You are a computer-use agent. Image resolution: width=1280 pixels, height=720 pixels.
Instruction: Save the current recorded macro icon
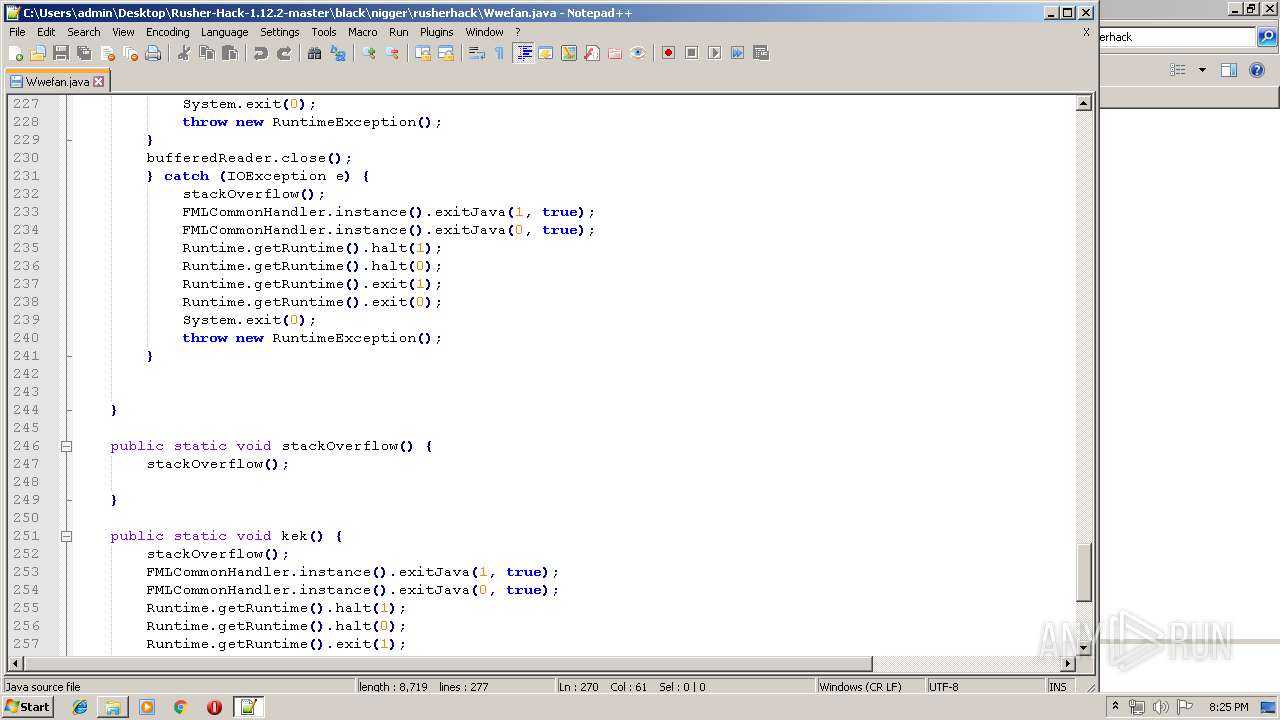point(761,53)
